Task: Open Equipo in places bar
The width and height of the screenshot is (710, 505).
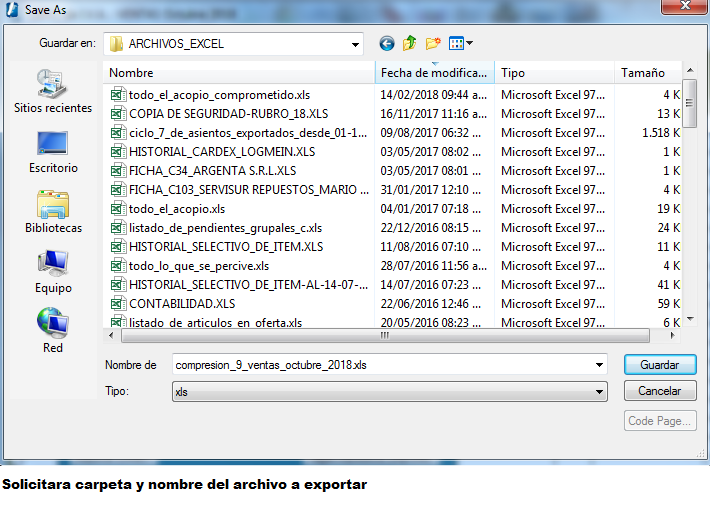Action: point(53,272)
